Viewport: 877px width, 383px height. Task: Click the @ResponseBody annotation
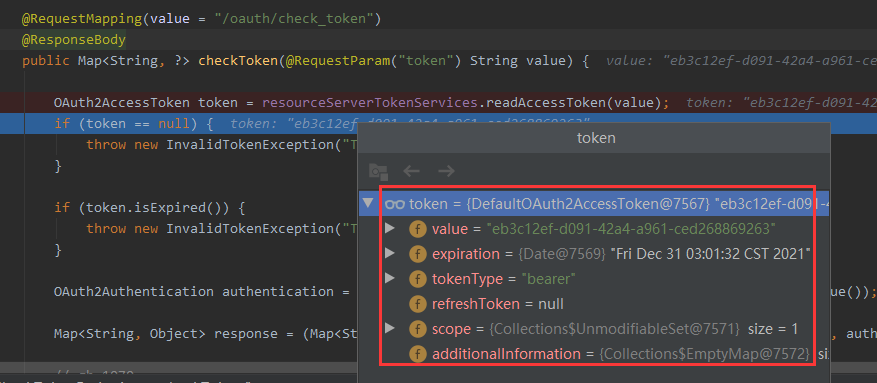pos(74,40)
